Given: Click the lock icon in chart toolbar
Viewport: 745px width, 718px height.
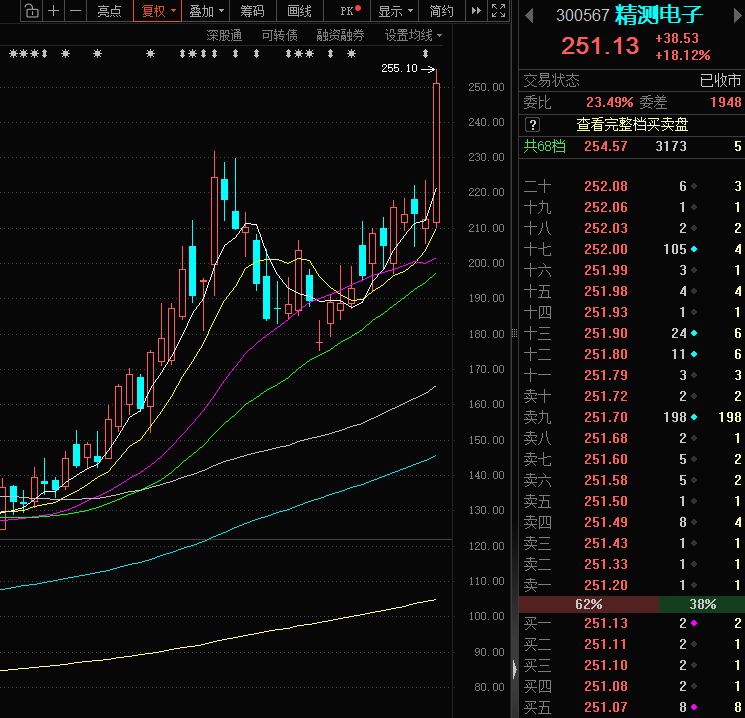Looking at the screenshot, I should [x=31, y=10].
